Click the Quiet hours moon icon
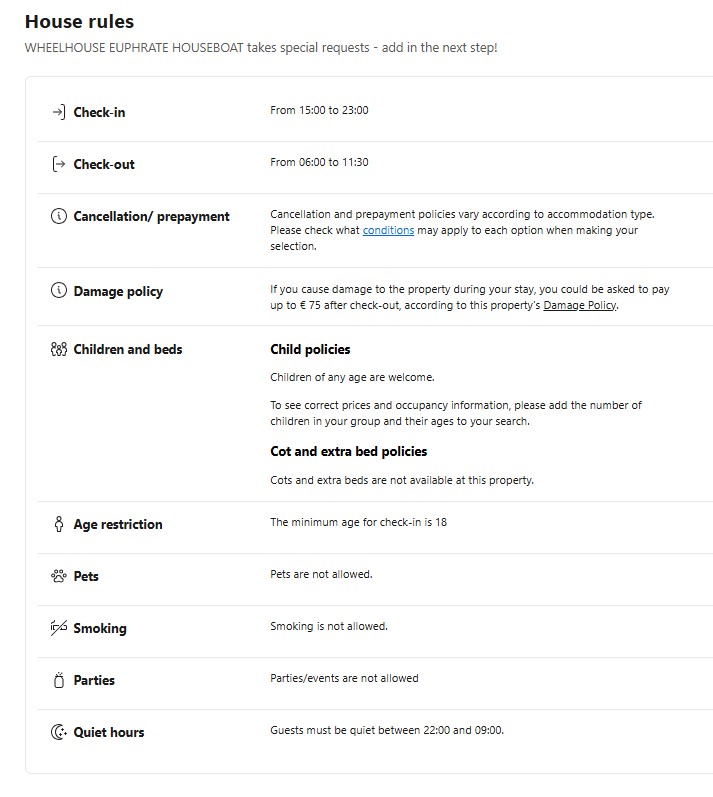This screenshot has height=797, width=713. coord(58,732)
